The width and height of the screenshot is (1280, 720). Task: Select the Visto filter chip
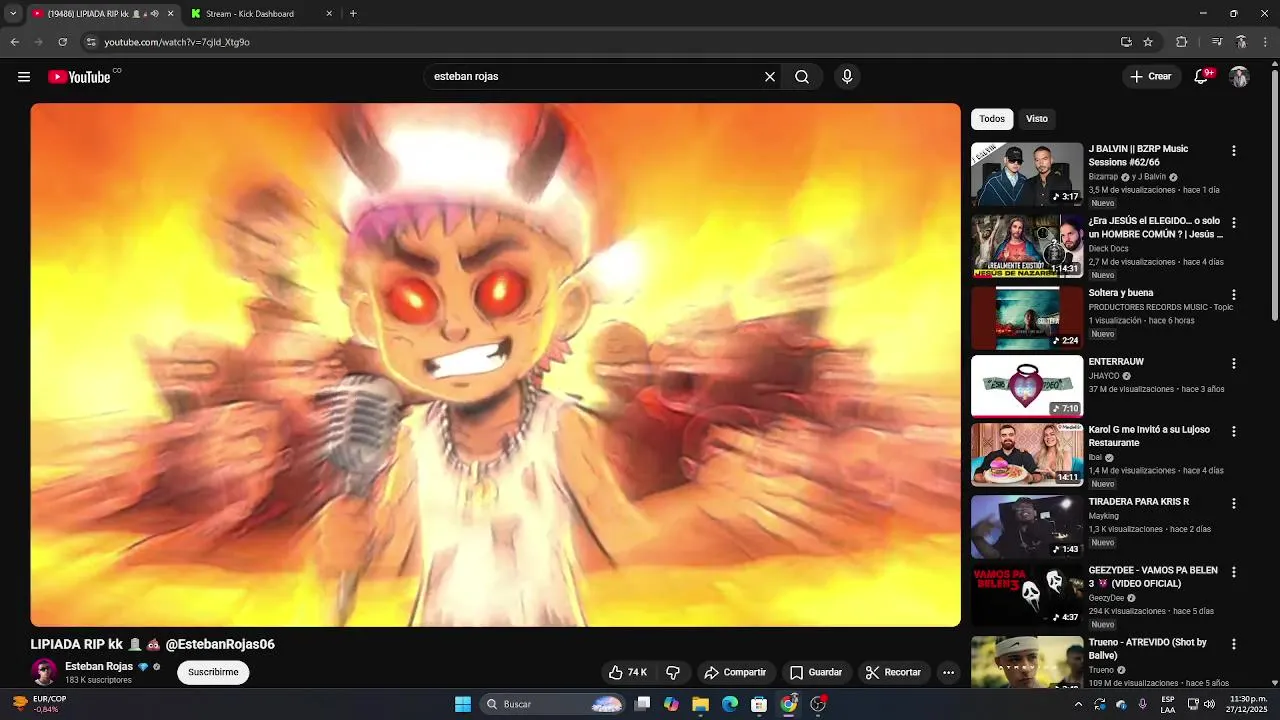1037,119
